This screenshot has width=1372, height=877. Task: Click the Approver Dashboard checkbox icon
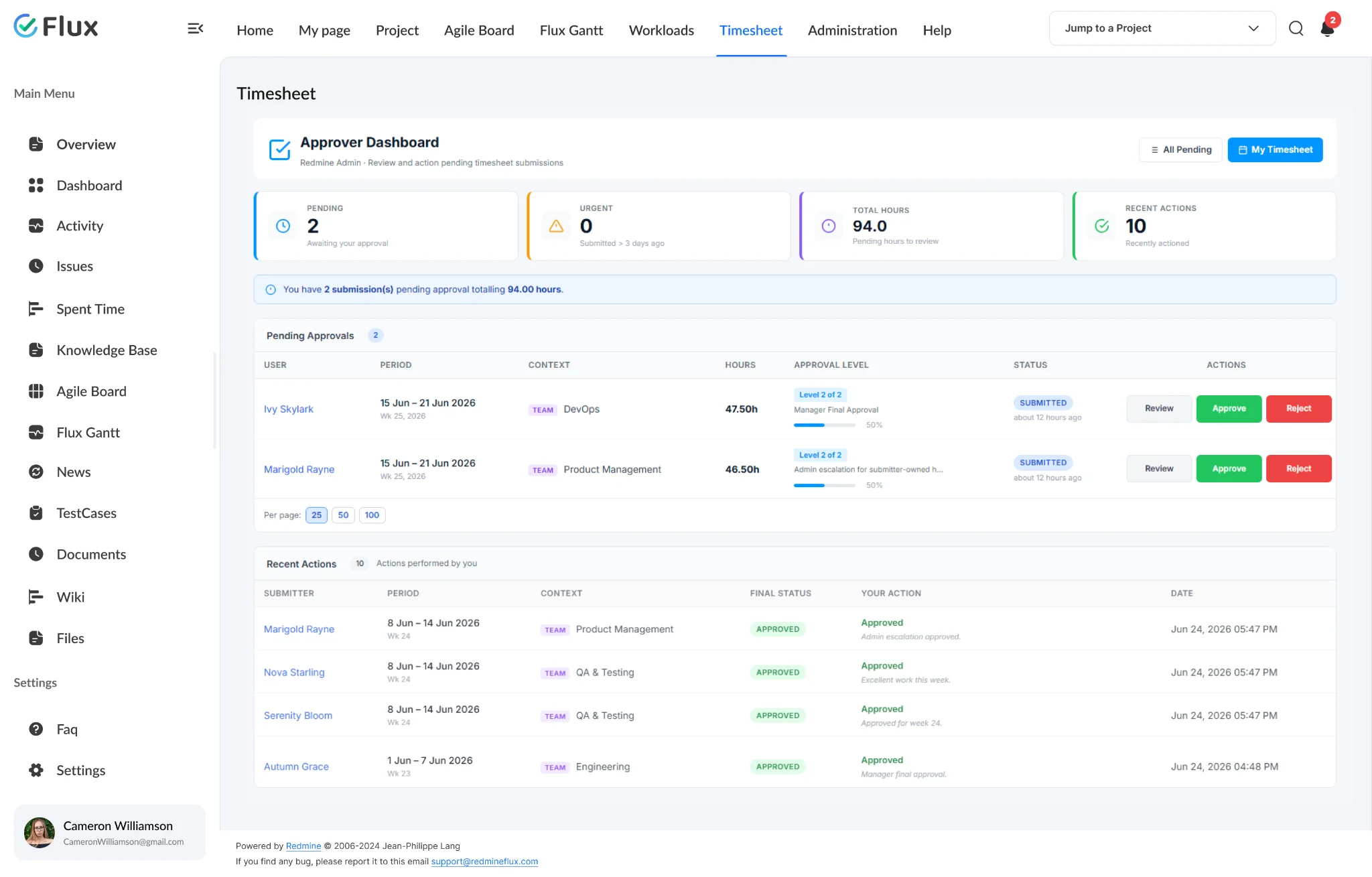tap(279, 149)
